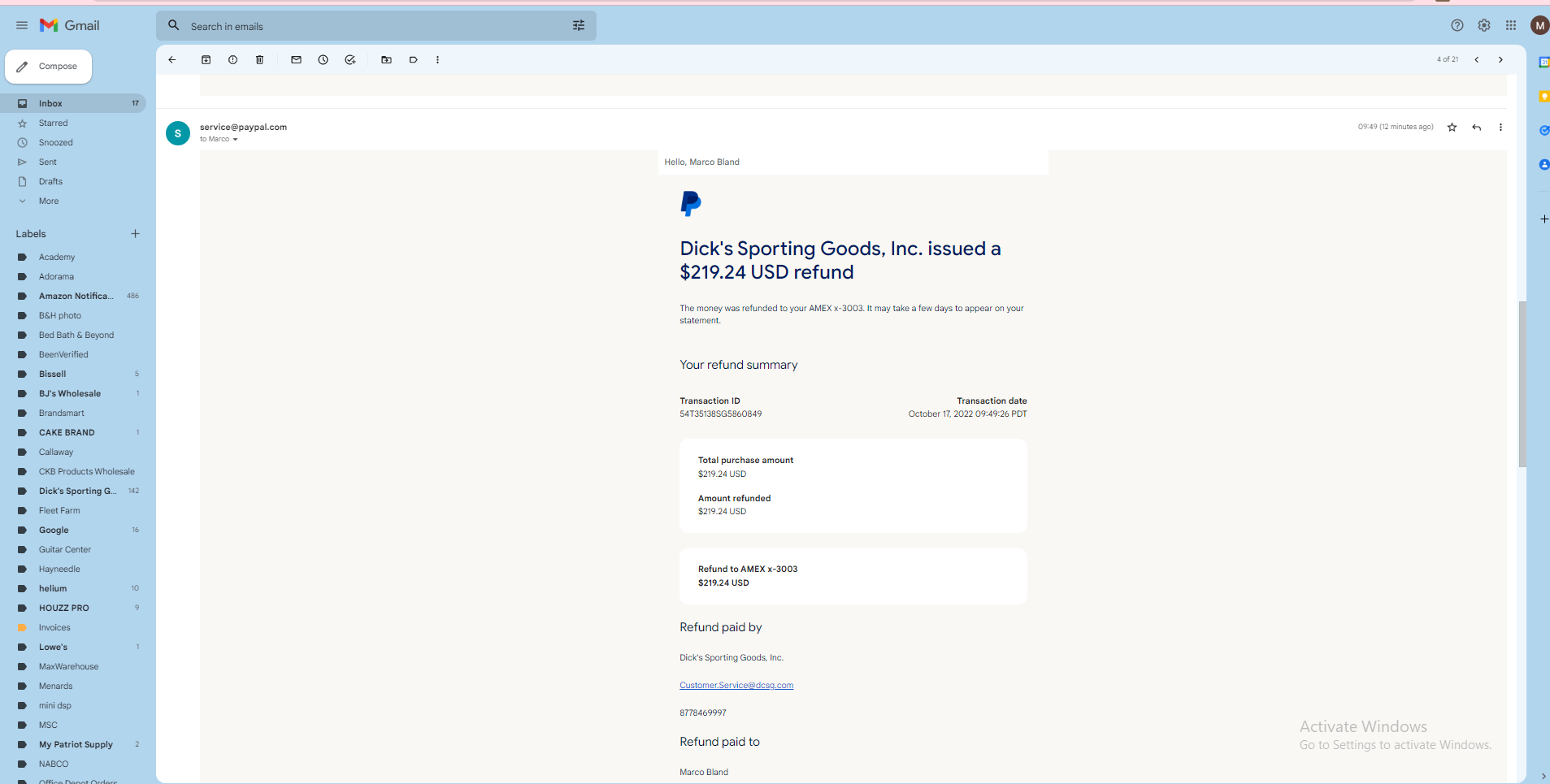Open the Labels tag icon in the toolbar
Viewport: 1550px width, 784px height.
click(414, 59)
